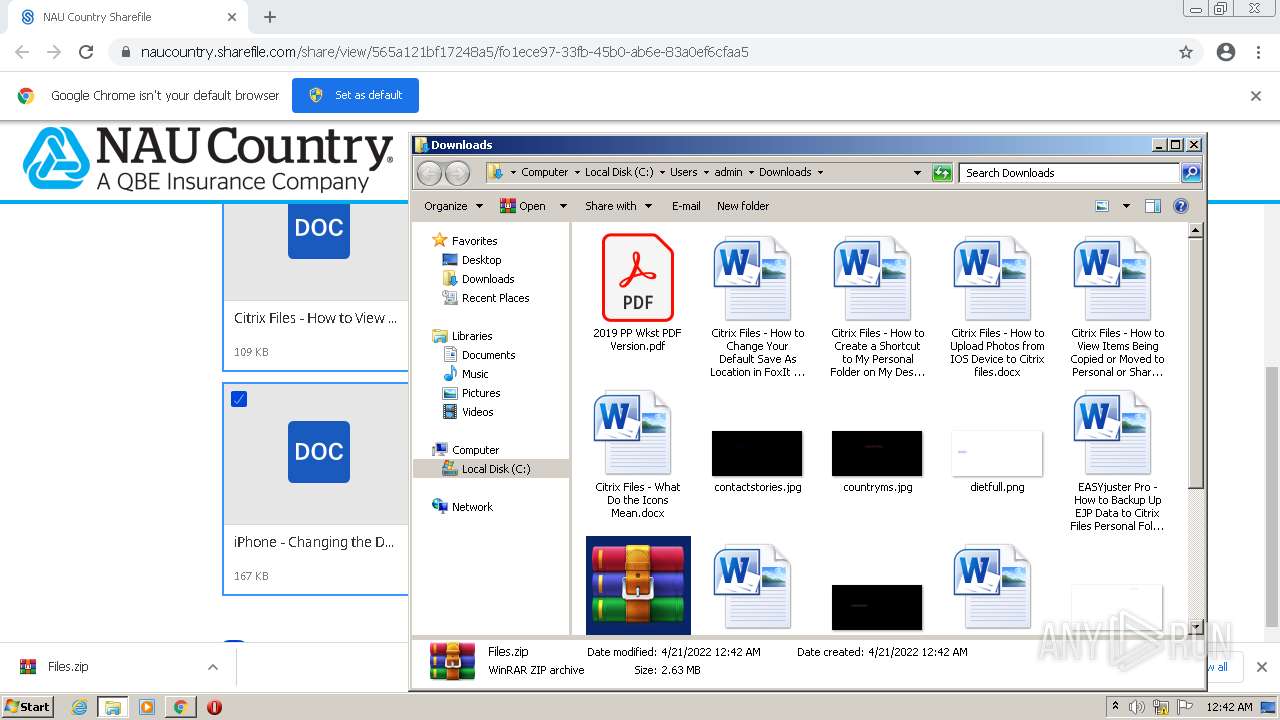The height and width of the screenshot is (720, 1280).
Task: Click Users in the address breadcrumb
Action: tap(683, 172)
